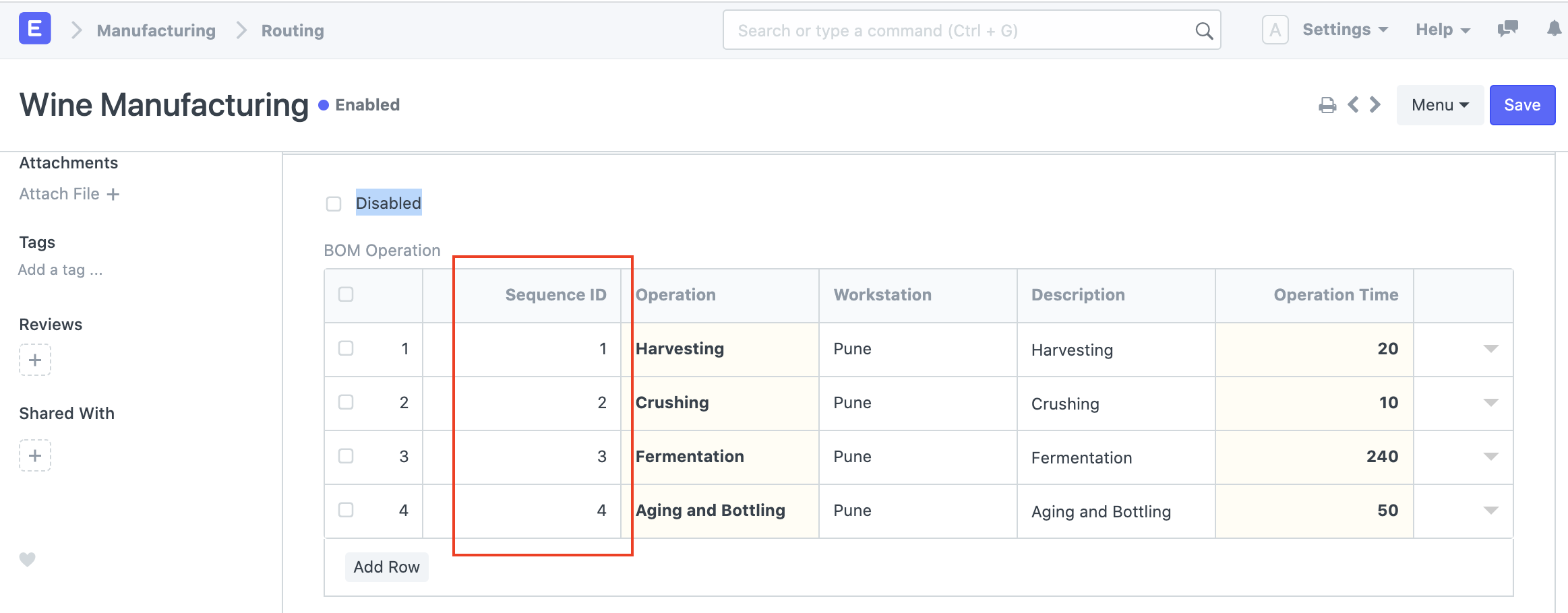Navigate to Routing breadcrumb

tap(293, 30)
